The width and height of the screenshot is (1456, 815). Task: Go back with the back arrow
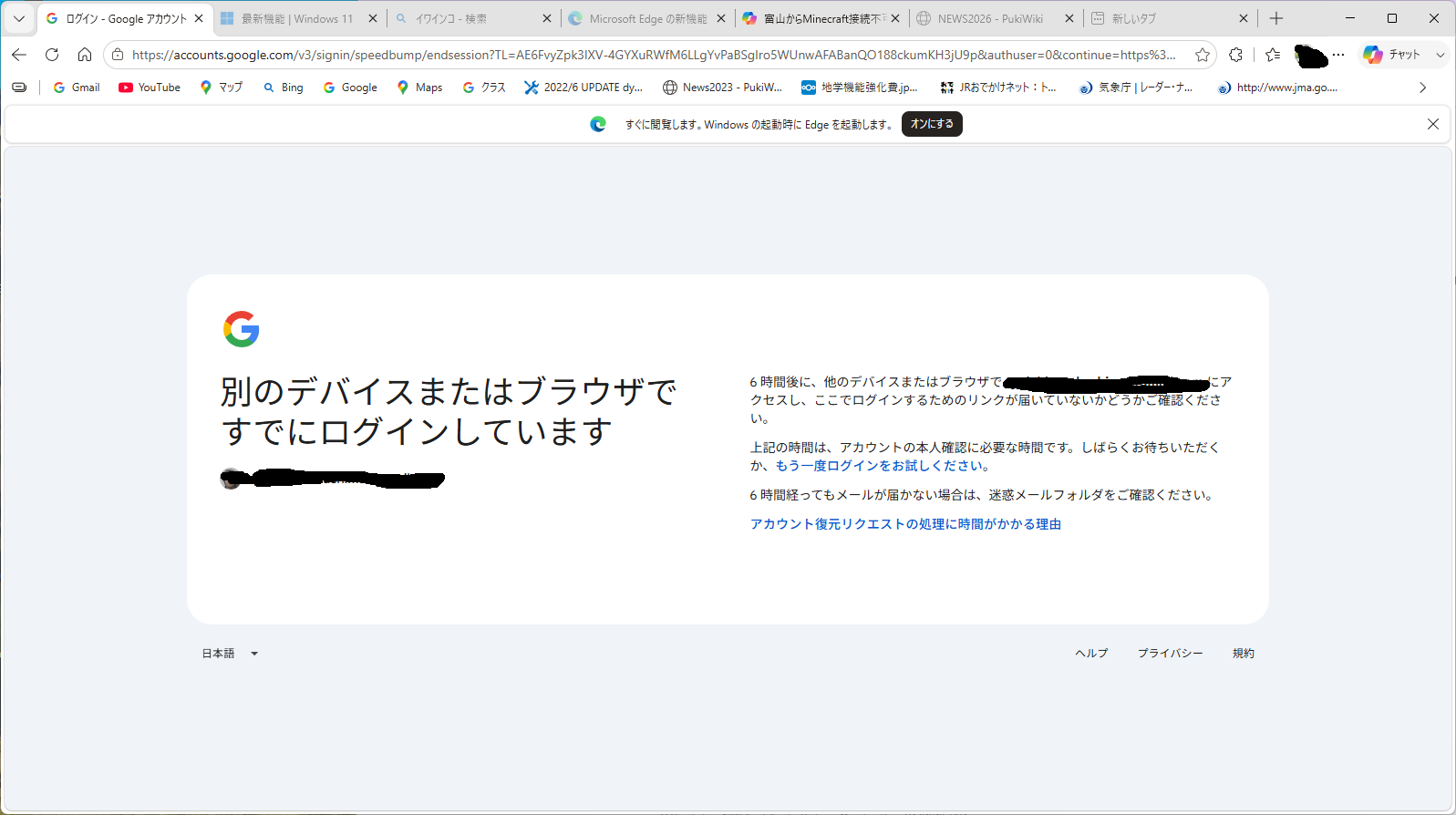pos(19,55)
